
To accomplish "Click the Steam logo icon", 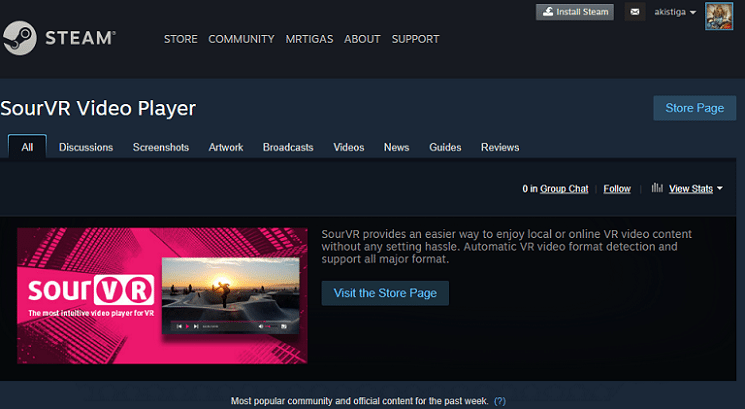I will [x=19, y=38].
